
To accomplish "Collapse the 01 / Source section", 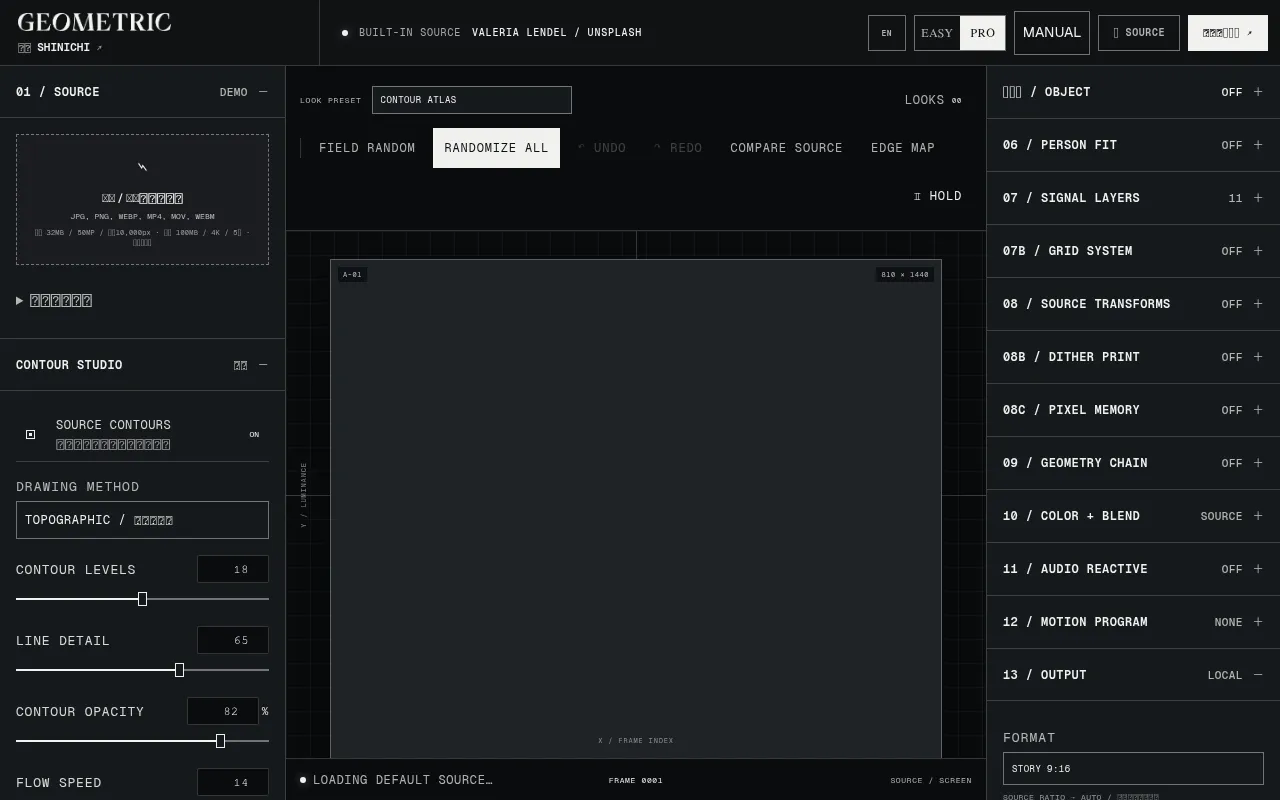I will coord(142,92).
